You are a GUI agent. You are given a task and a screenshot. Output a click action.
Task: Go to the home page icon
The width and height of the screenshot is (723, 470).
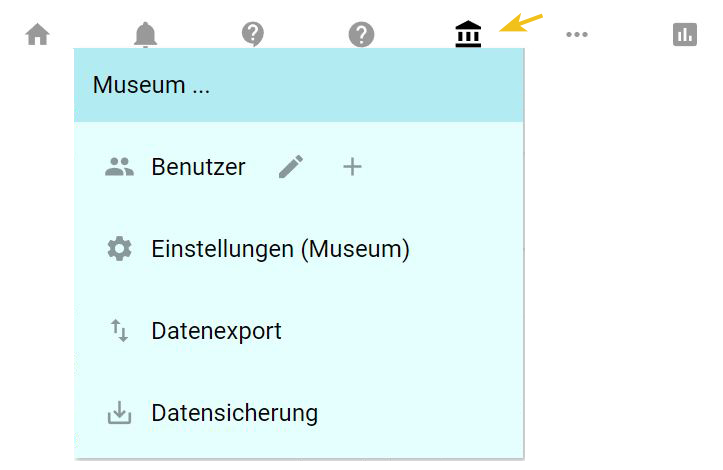click(x=37, y=35)
